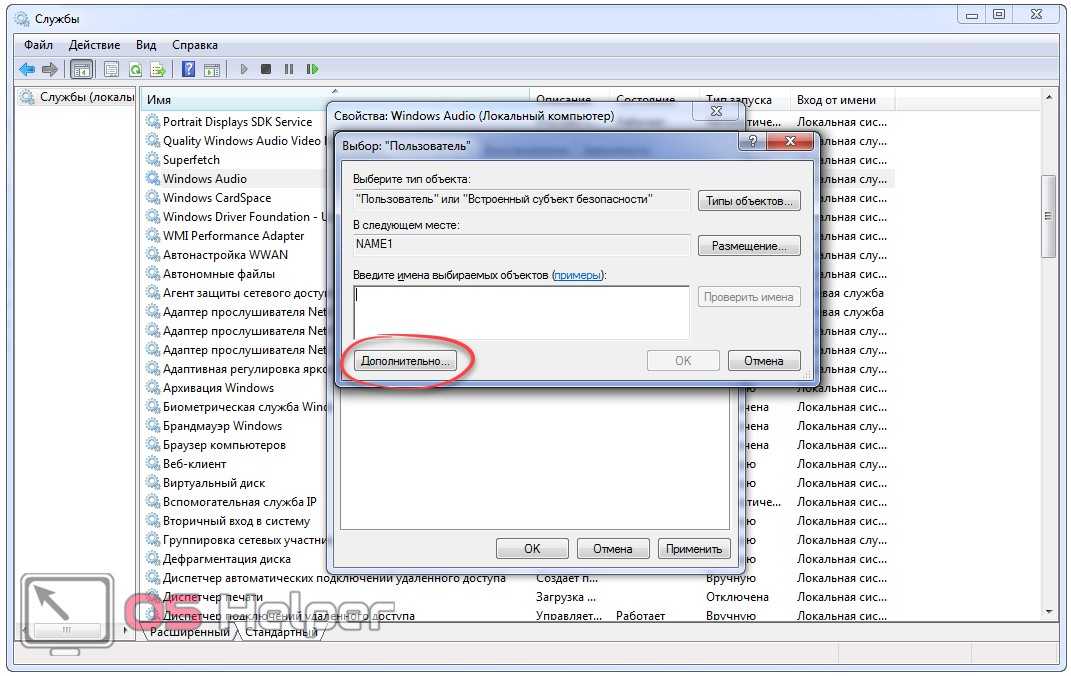Go back with the blue Back arrow
The image size is (1071, 676).
pyautogui.click(x=27, y=70)
